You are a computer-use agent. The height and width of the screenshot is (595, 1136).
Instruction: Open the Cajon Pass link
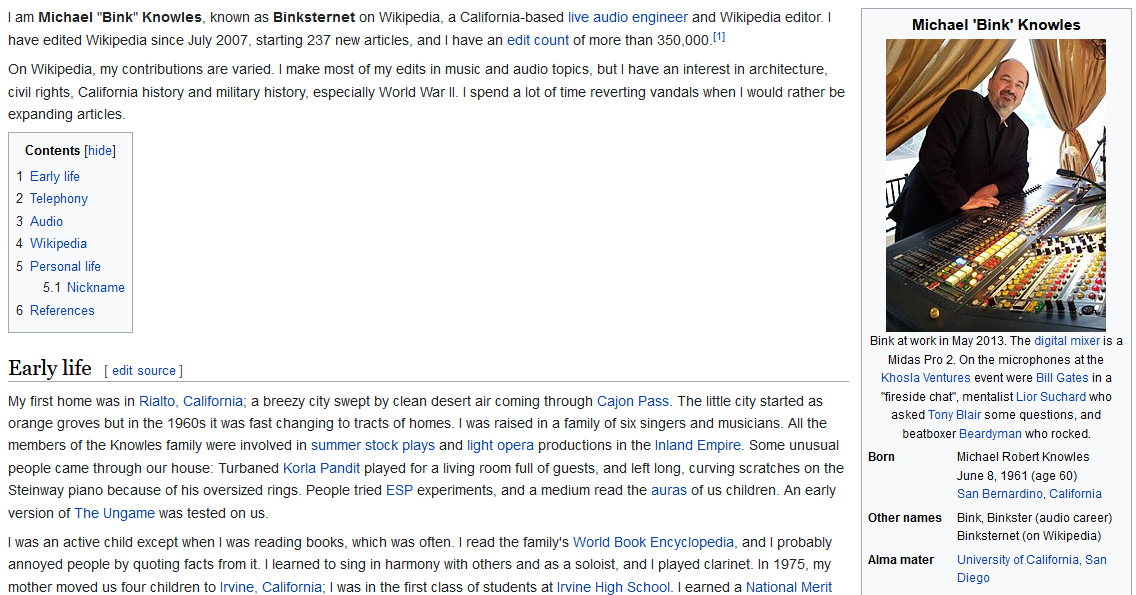pos(632,401)
